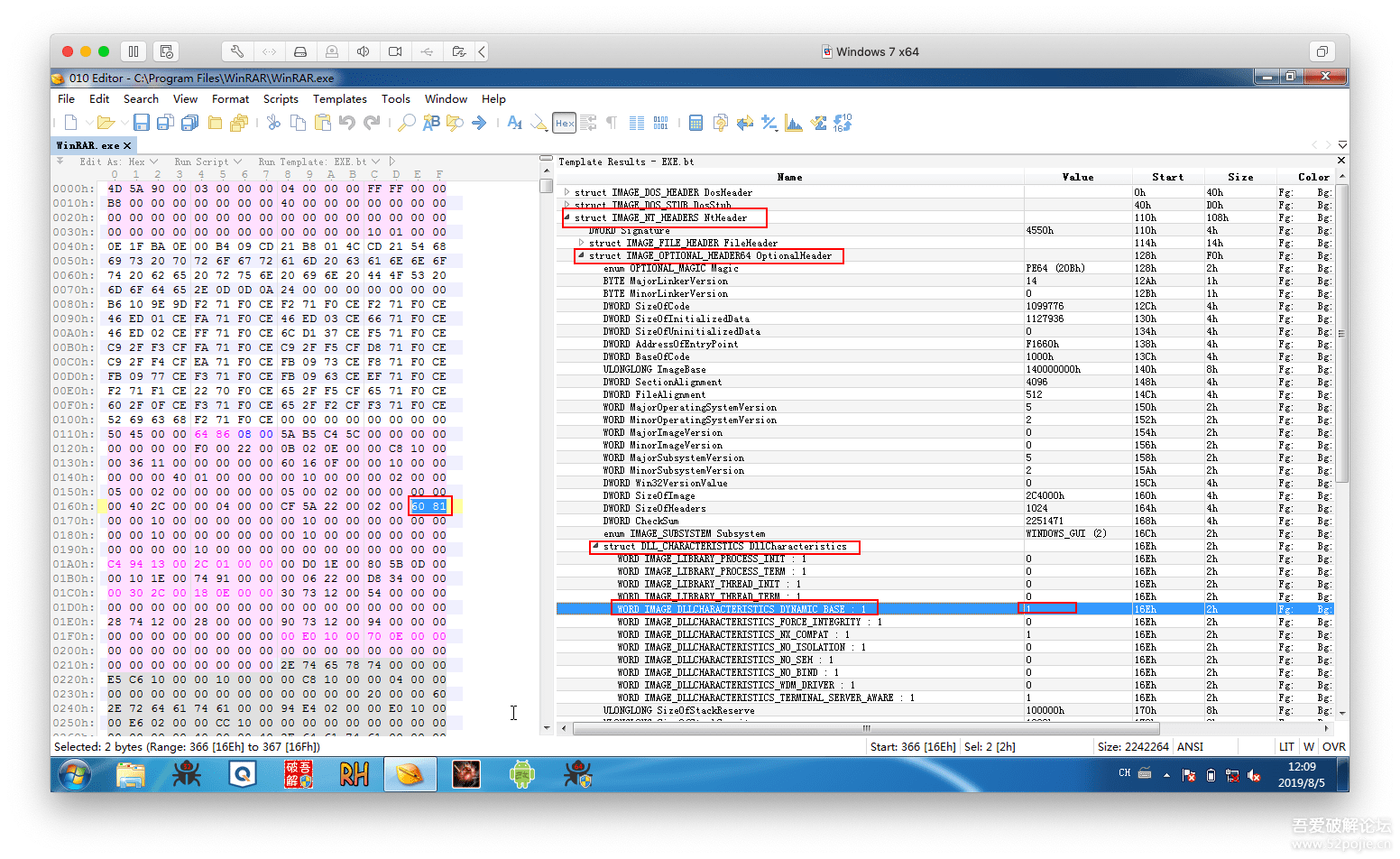Click the Save All stacked floppies icon
The image size is (1400, 859).
pos(189,123)
